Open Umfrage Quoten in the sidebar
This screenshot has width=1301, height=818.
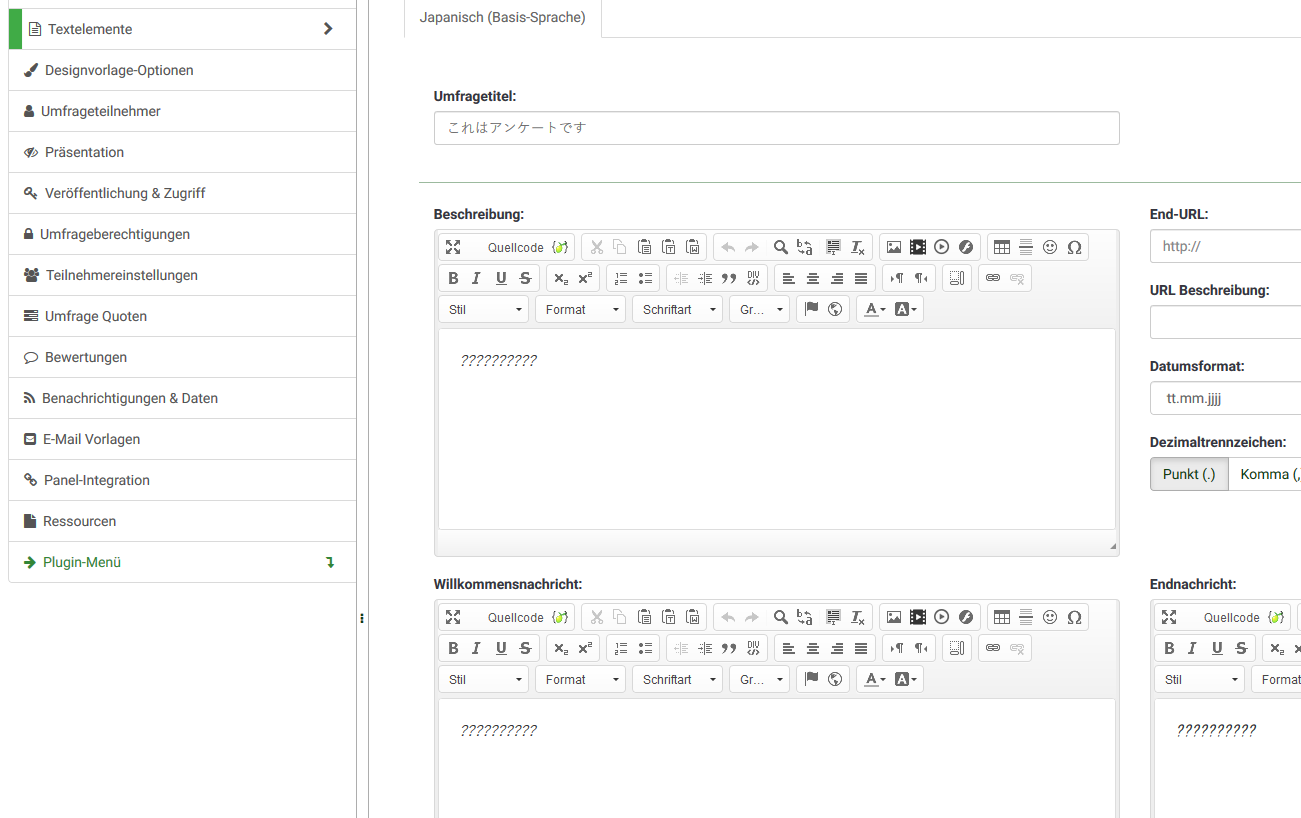coord(182,316)
